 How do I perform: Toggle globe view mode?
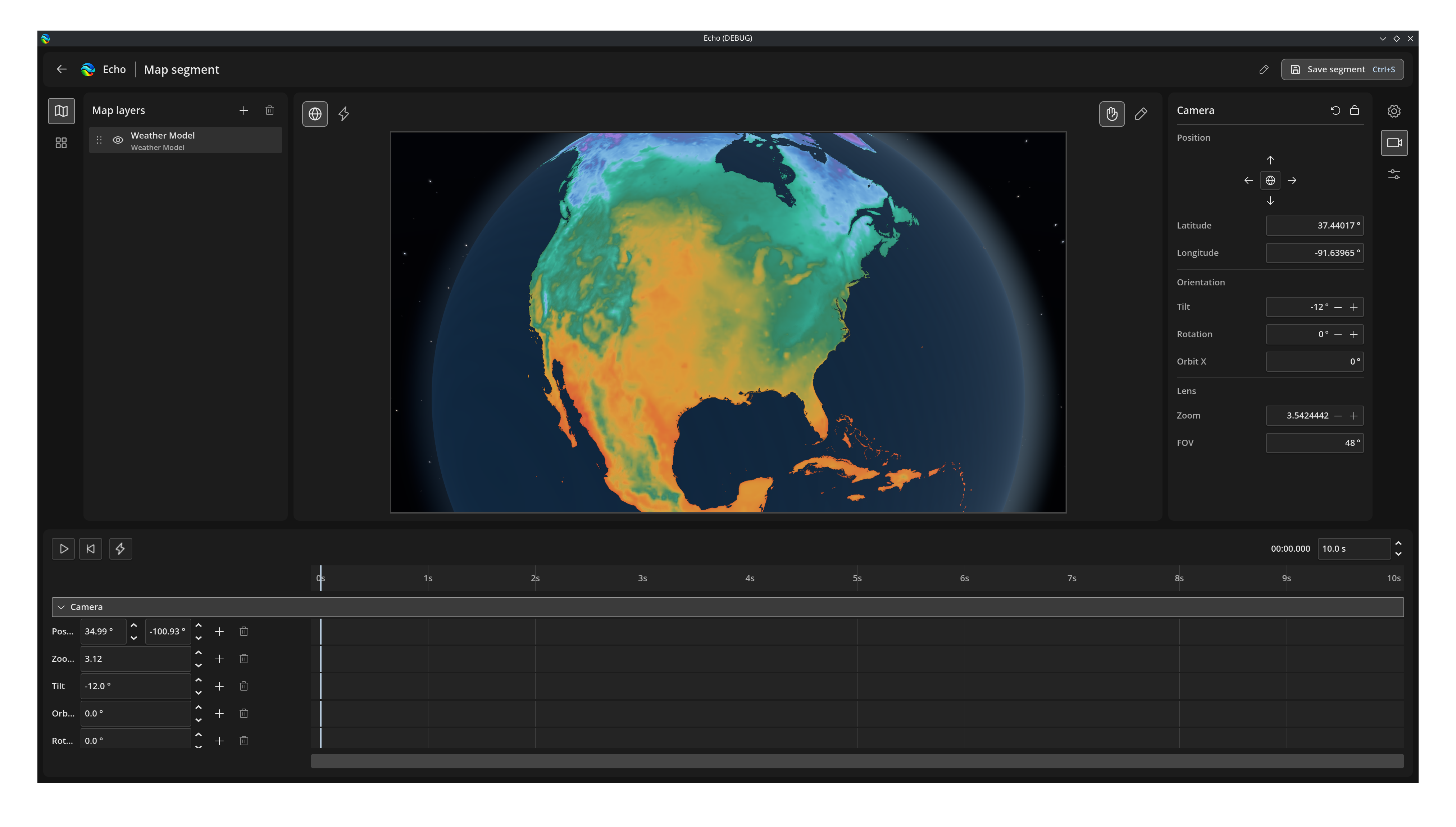[x=315, y=114]
